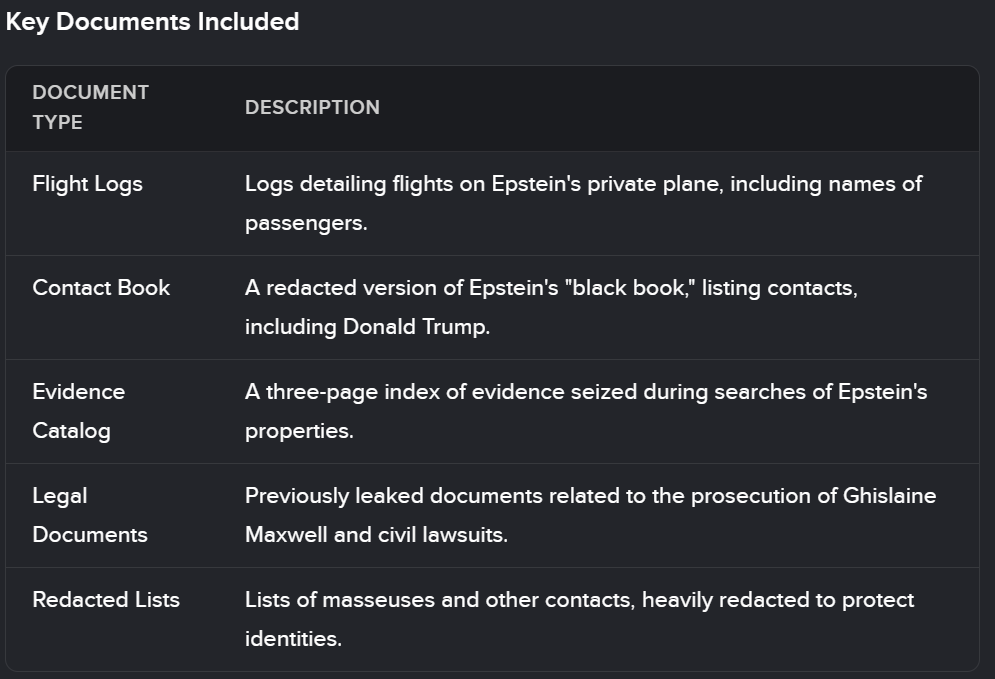Click the three-page index description

(586, 411)
